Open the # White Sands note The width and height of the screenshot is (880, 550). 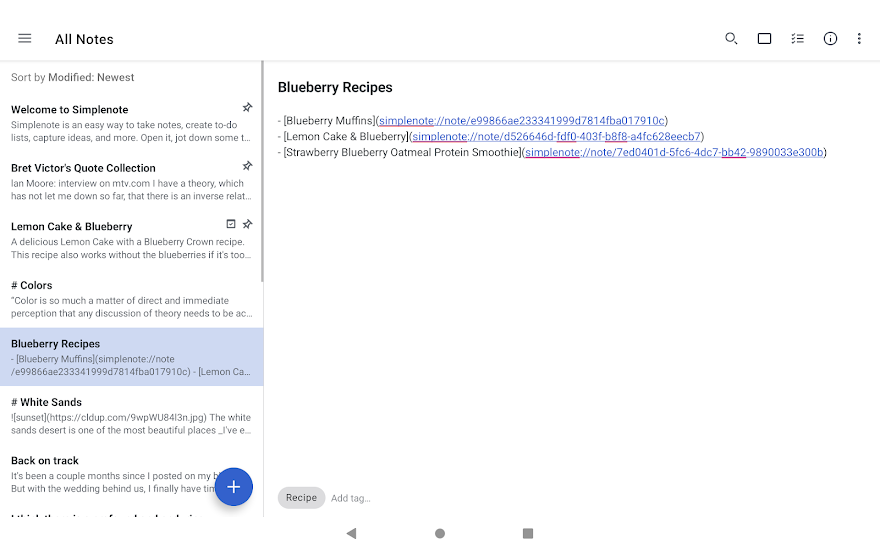click(x=131, y=415)
